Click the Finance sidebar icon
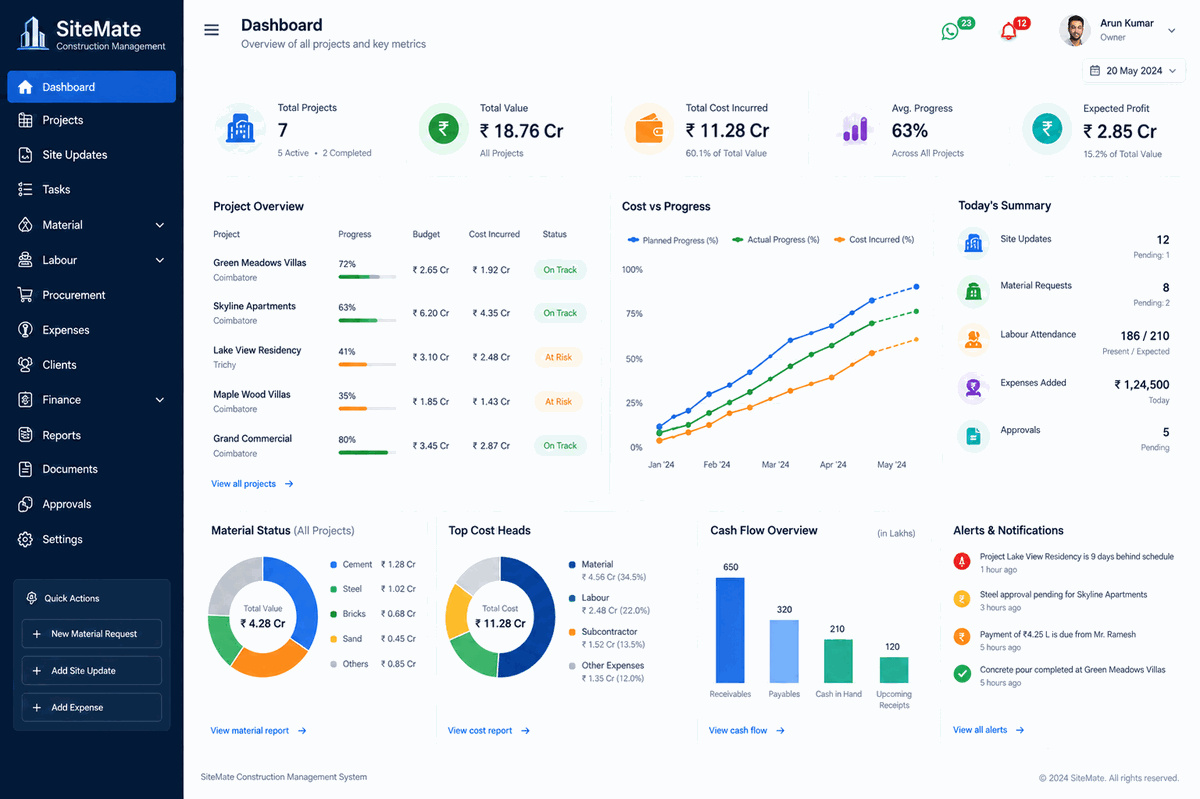The width and height of the screenshot is (1200, 799). coord(25,400)
